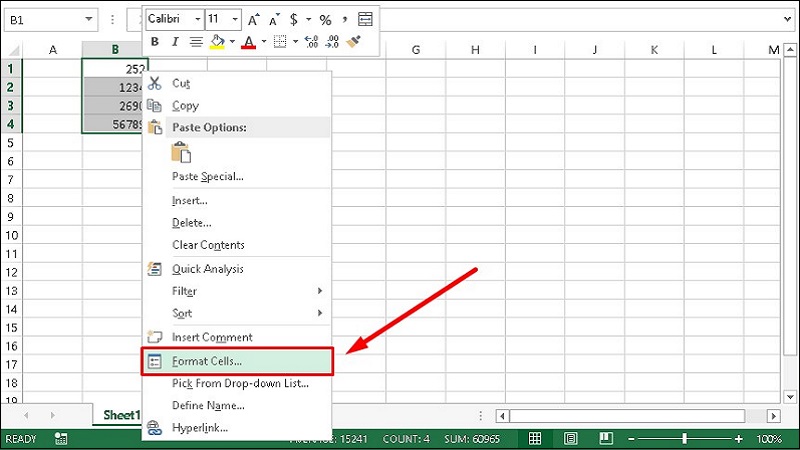Select column header G
The width and height of the screenshot is (800, 450).
click(416, 50)
